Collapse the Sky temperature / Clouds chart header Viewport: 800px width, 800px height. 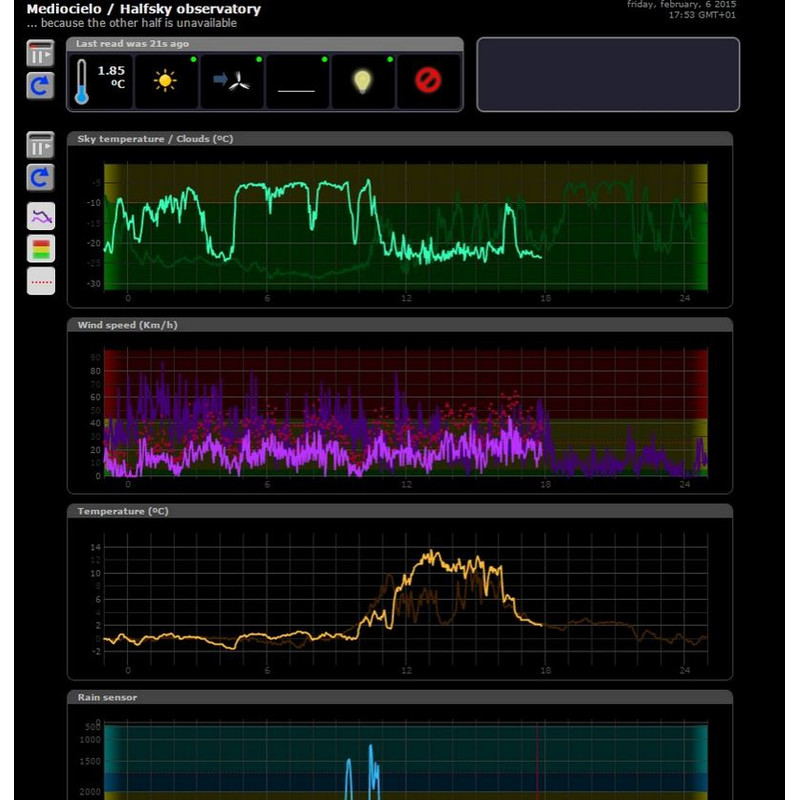(x=399, y=139)
